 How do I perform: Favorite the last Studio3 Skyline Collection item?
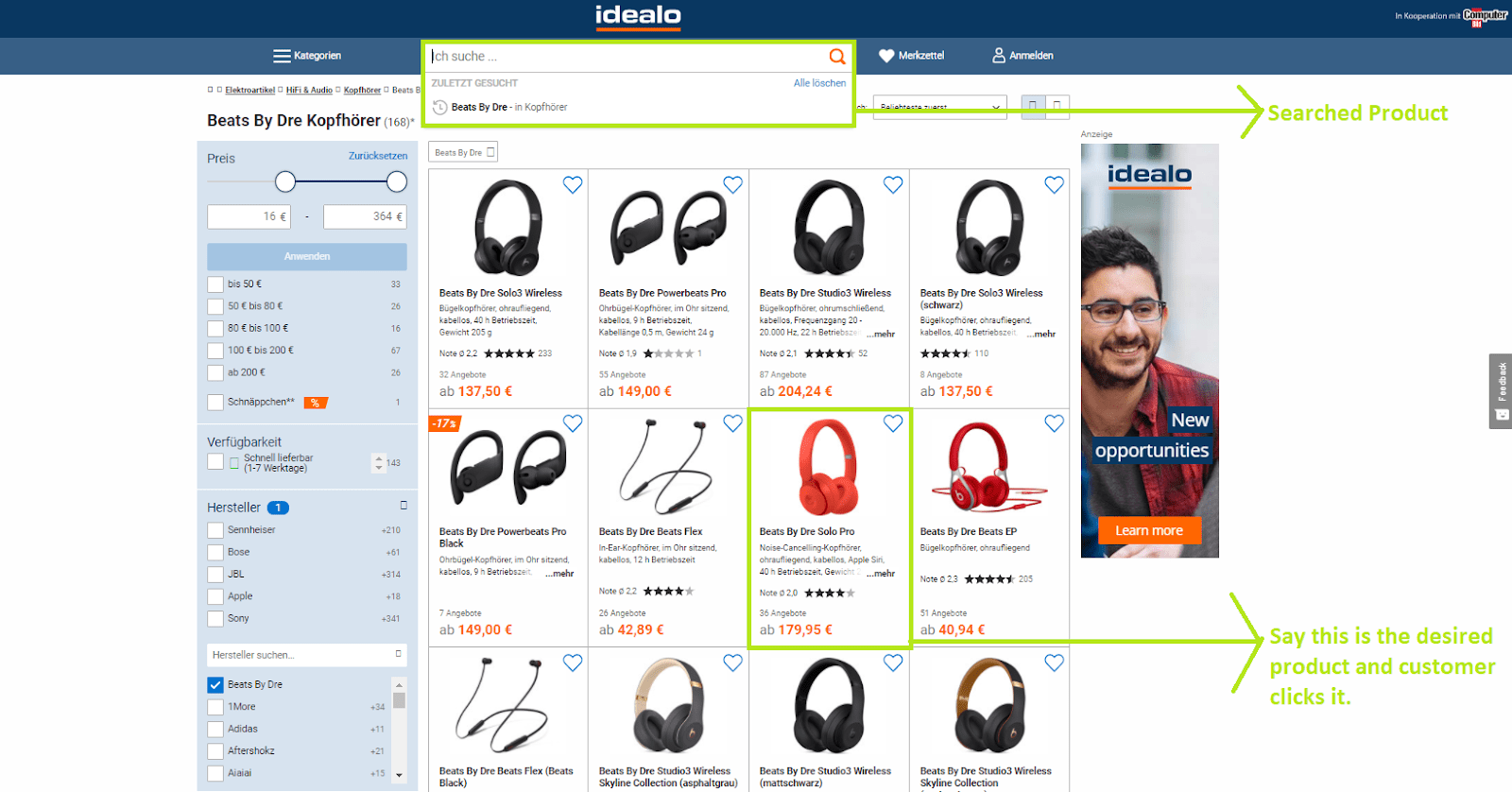click(x=1054, y=663)
